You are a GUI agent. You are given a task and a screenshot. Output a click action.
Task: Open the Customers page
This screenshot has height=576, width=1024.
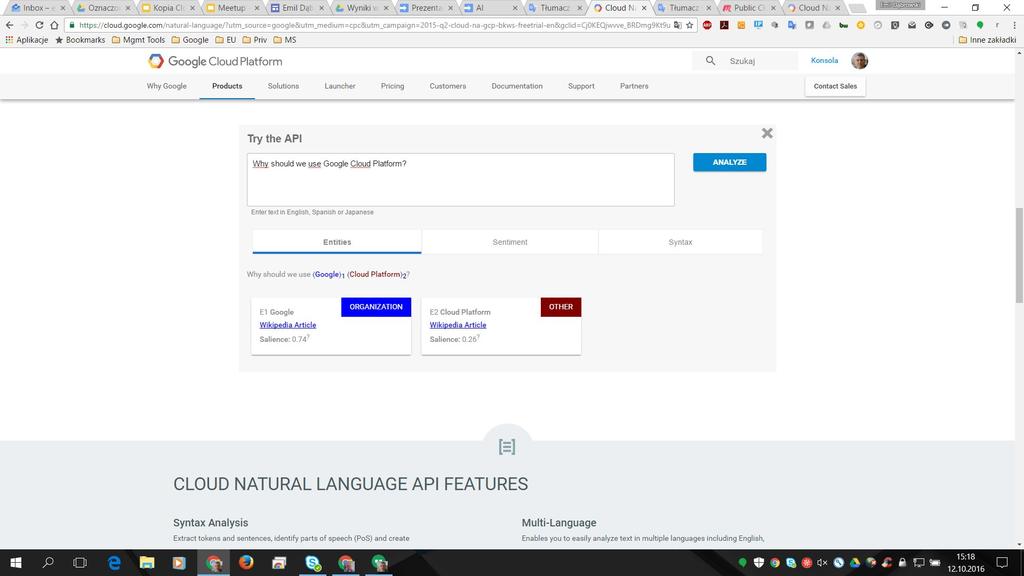[x=448, y=86]
